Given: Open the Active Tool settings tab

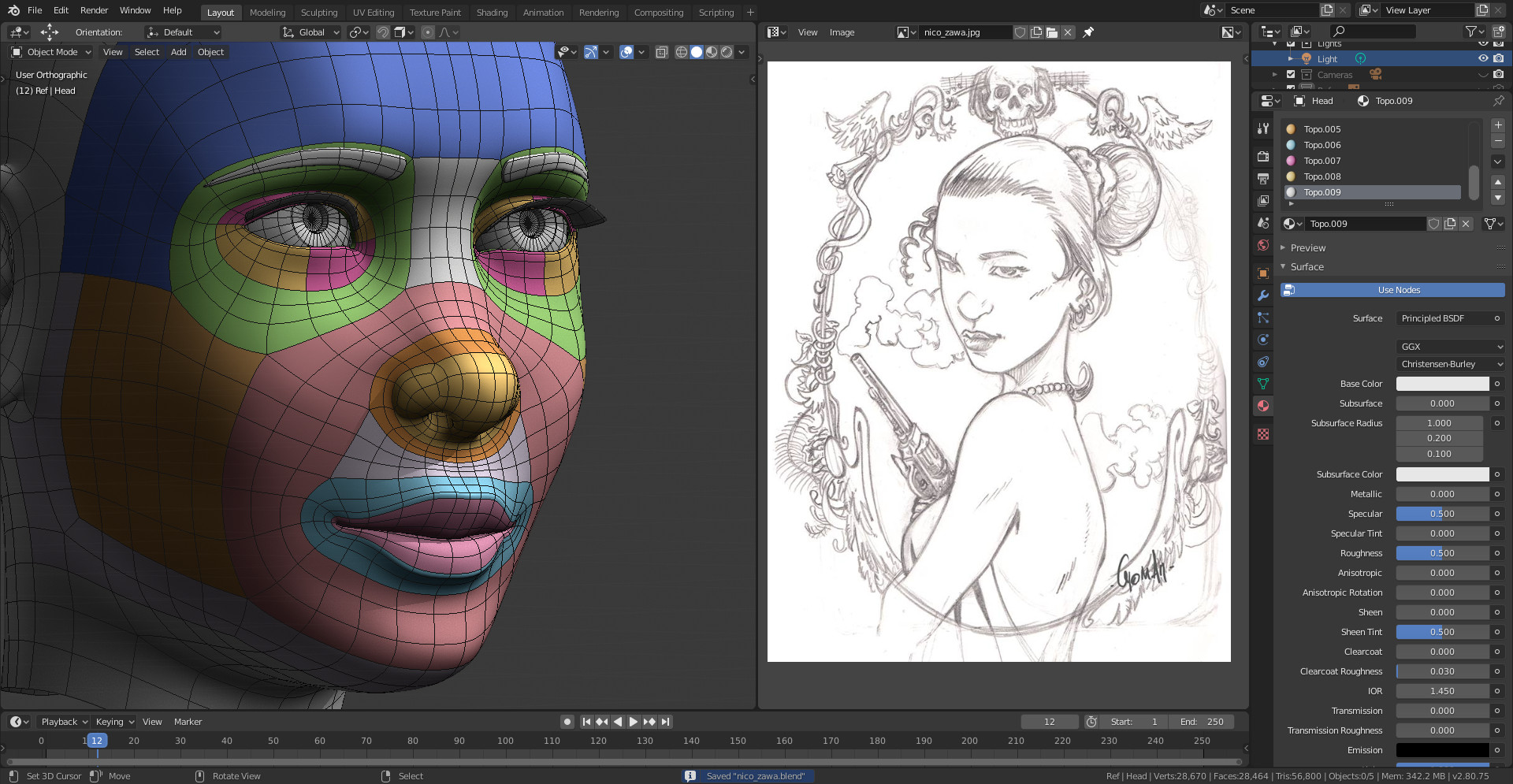Looking at the screenshot, I should point(1263,128).
